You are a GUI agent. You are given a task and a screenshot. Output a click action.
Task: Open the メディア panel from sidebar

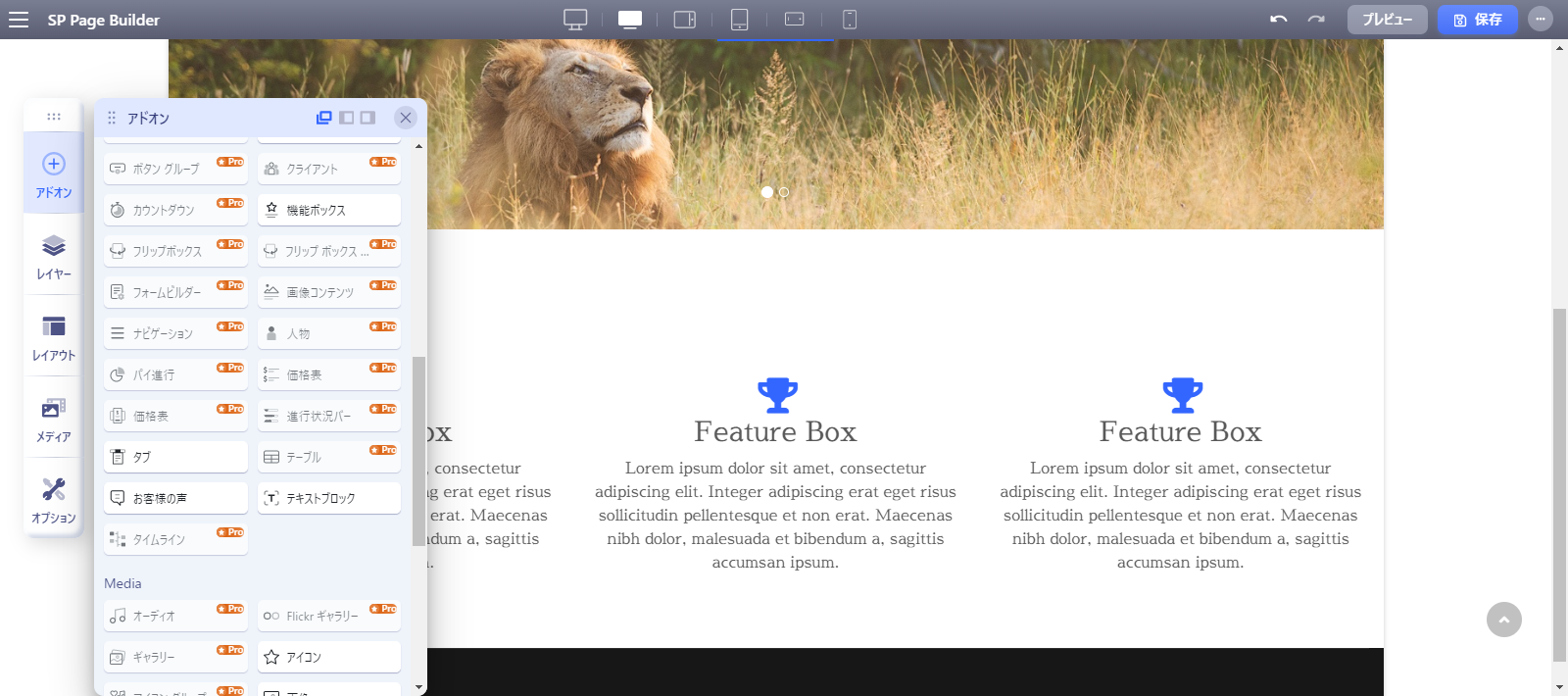(54, 420)
